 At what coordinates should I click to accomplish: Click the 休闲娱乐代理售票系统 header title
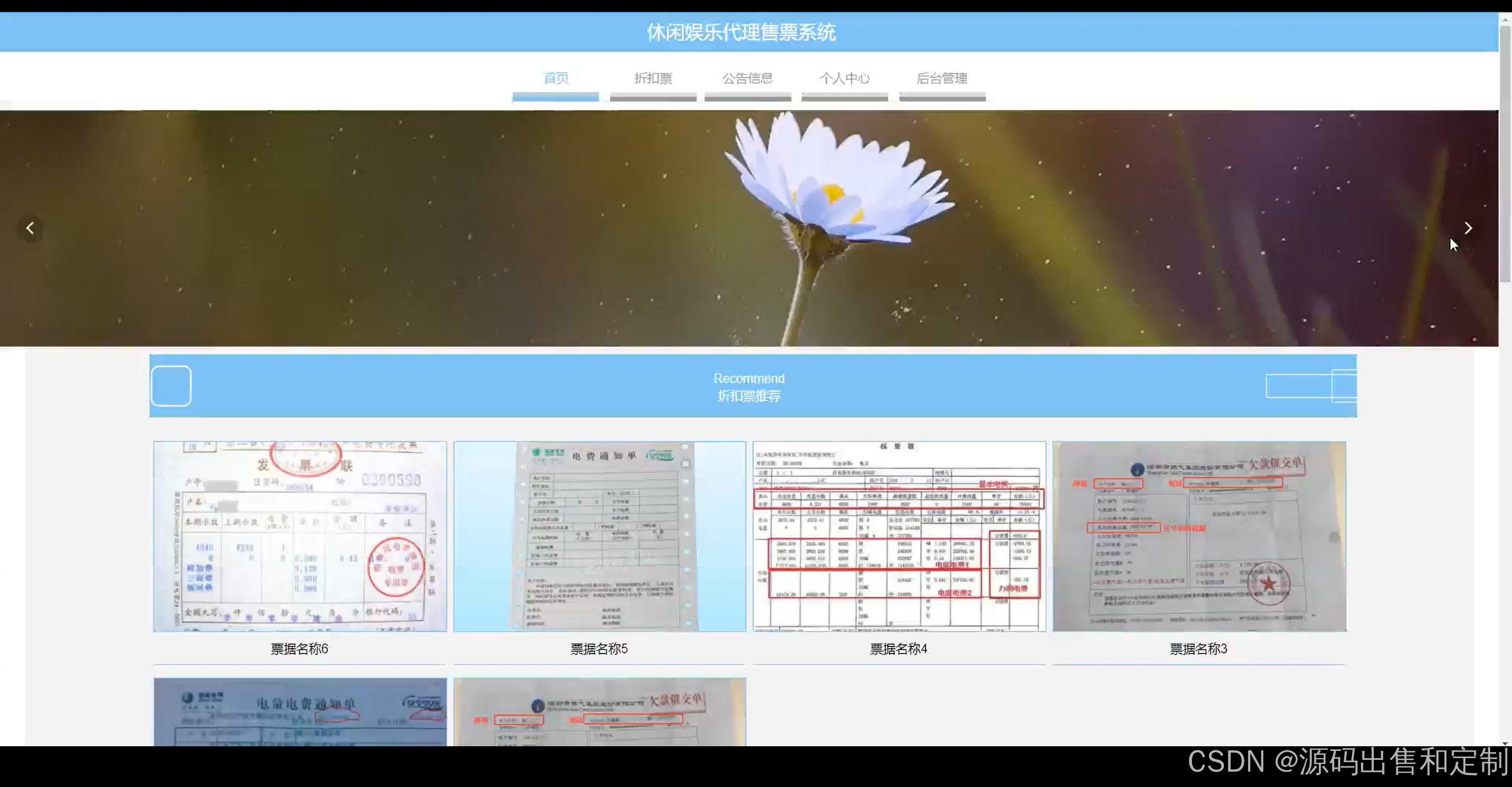tap(741, 32)
